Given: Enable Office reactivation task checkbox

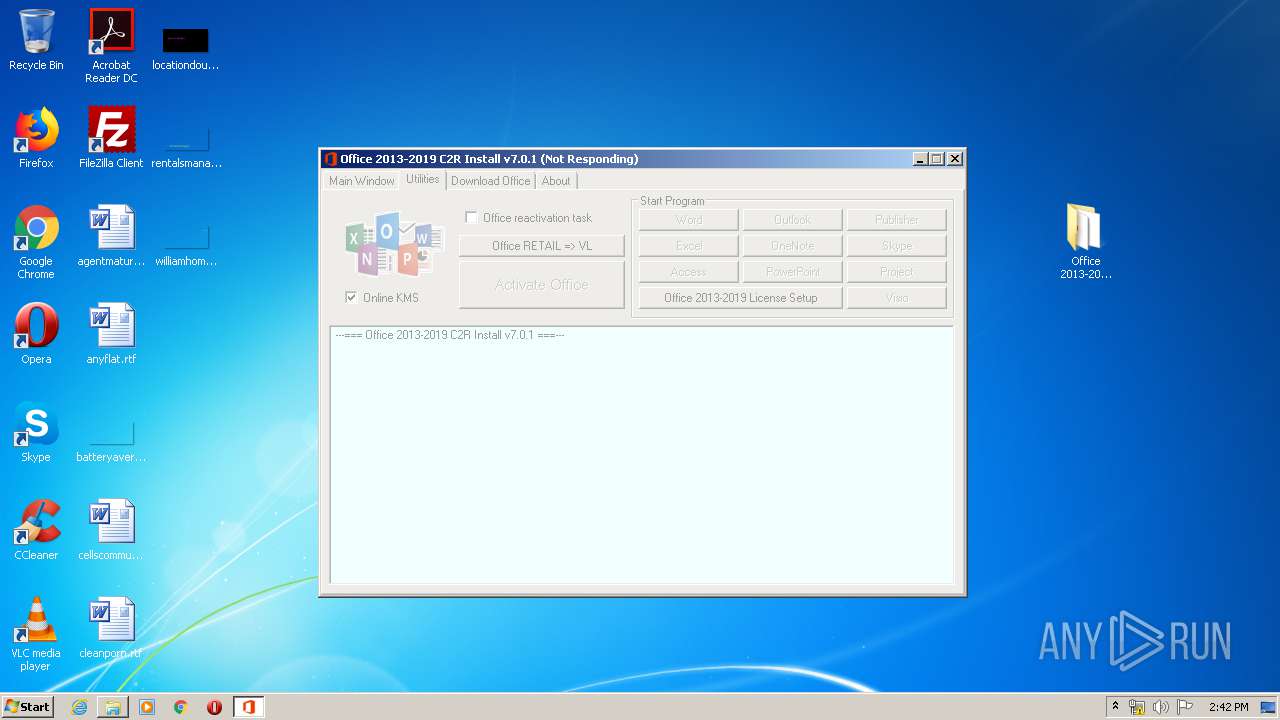Looking at the screenshot, I should click(471, 217).
